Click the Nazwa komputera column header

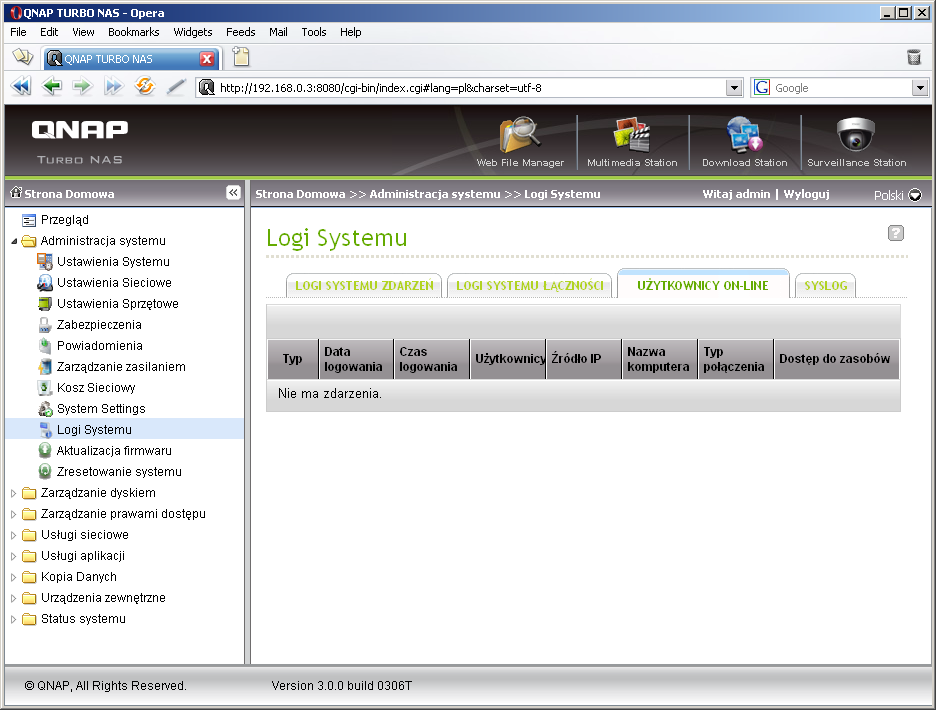coord(659,359)
